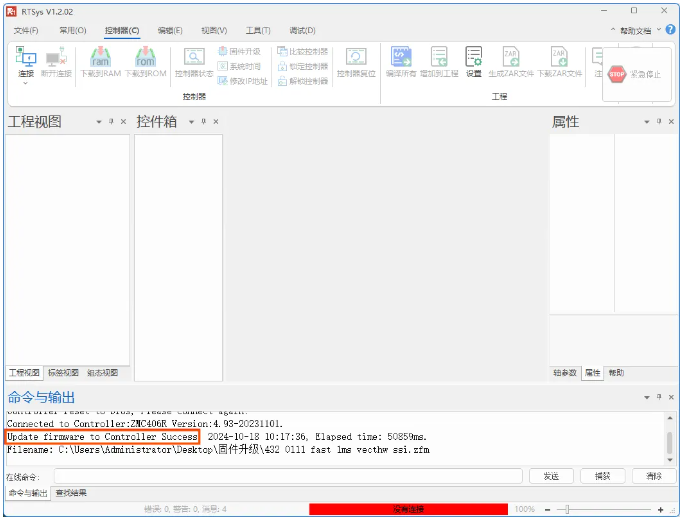Open the 工程视图 panel options dropdown
The height and width of the screenshot is (523, 685).
click(x=99, y=122)
